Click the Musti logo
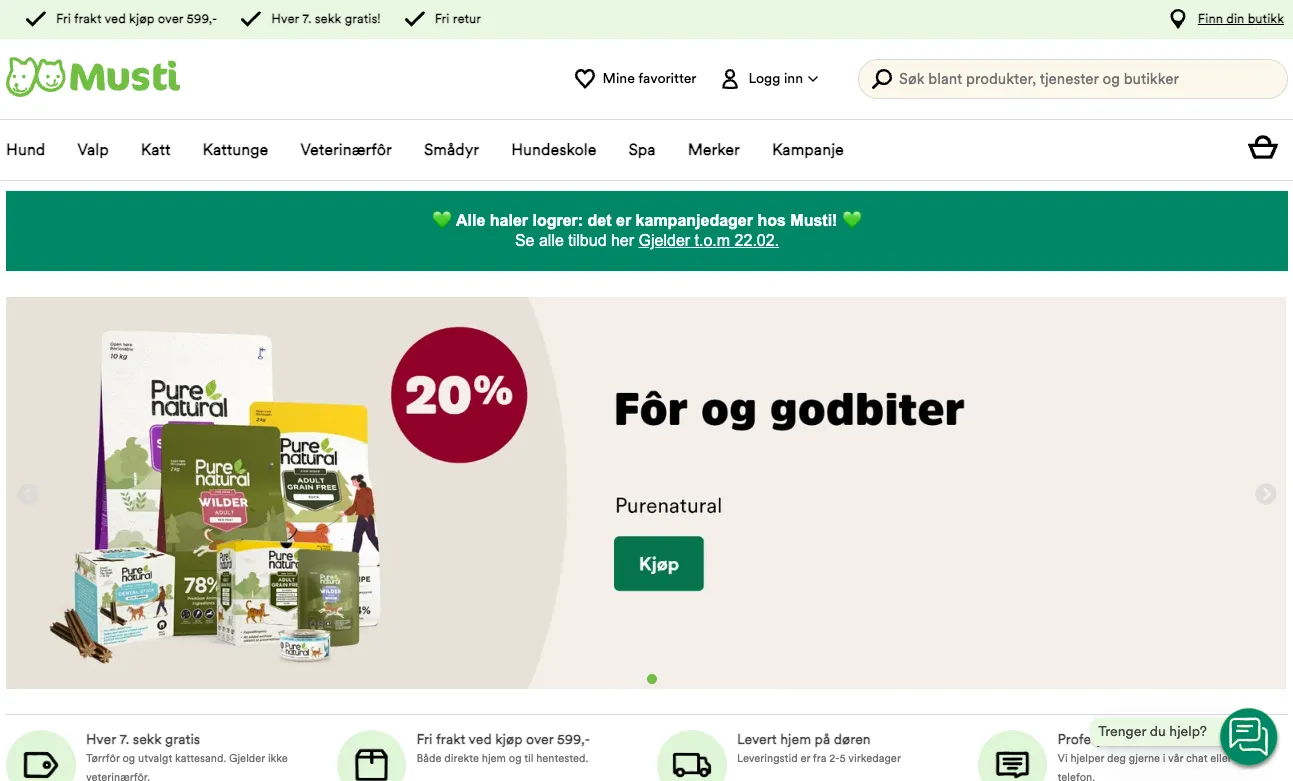The height and width of the screenshot is (781, 1293). 93,77
